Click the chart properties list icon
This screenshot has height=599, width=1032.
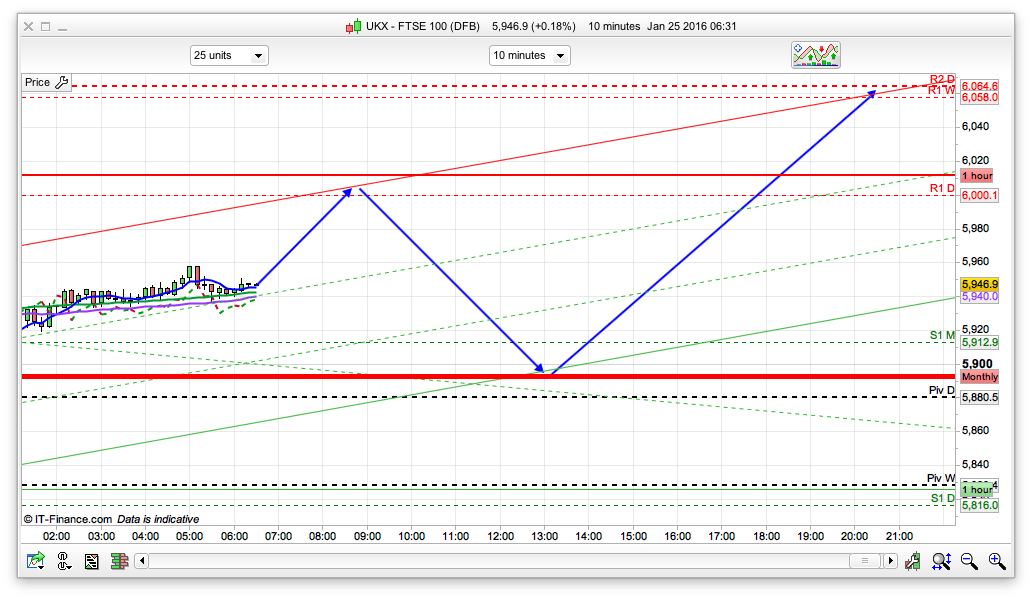tap(91, 562)
